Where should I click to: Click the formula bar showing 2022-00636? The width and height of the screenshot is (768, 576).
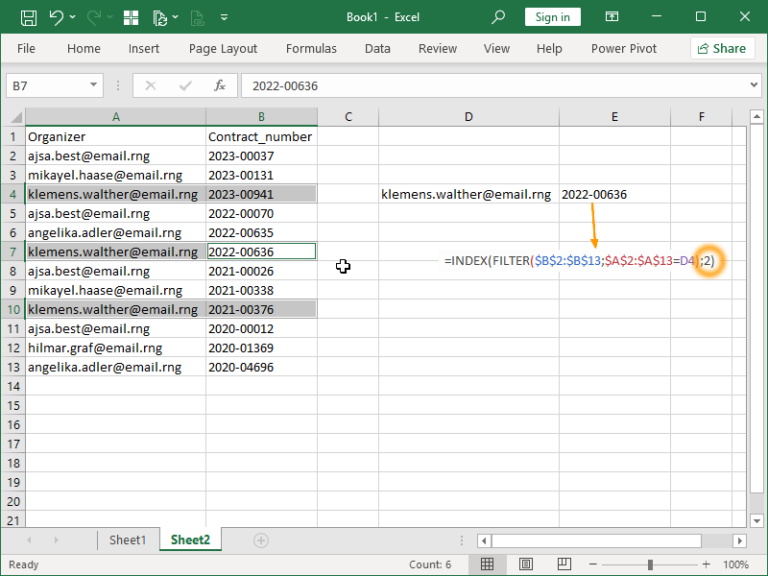[x=494, y=86]
